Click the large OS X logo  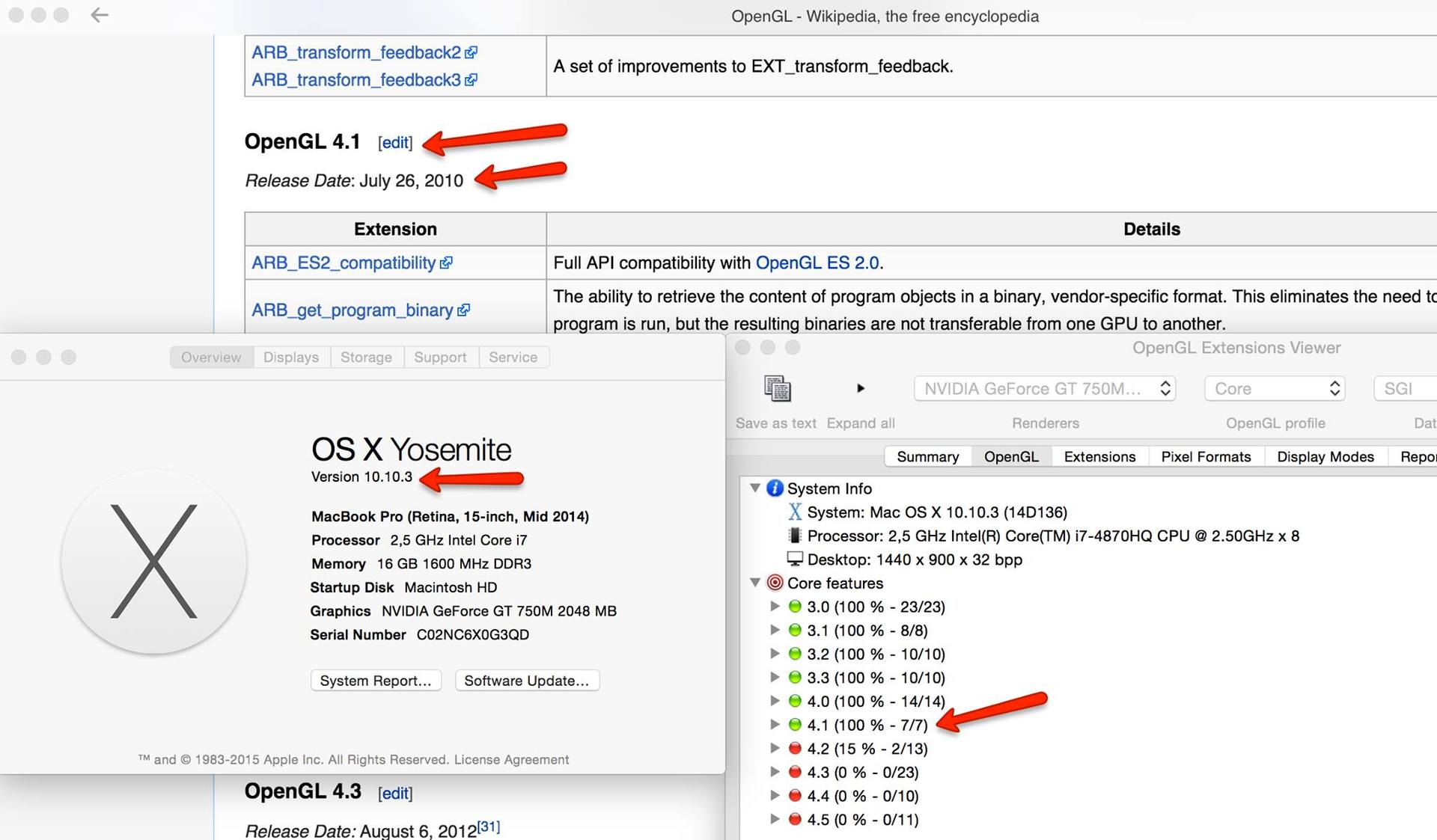[153, 562]
